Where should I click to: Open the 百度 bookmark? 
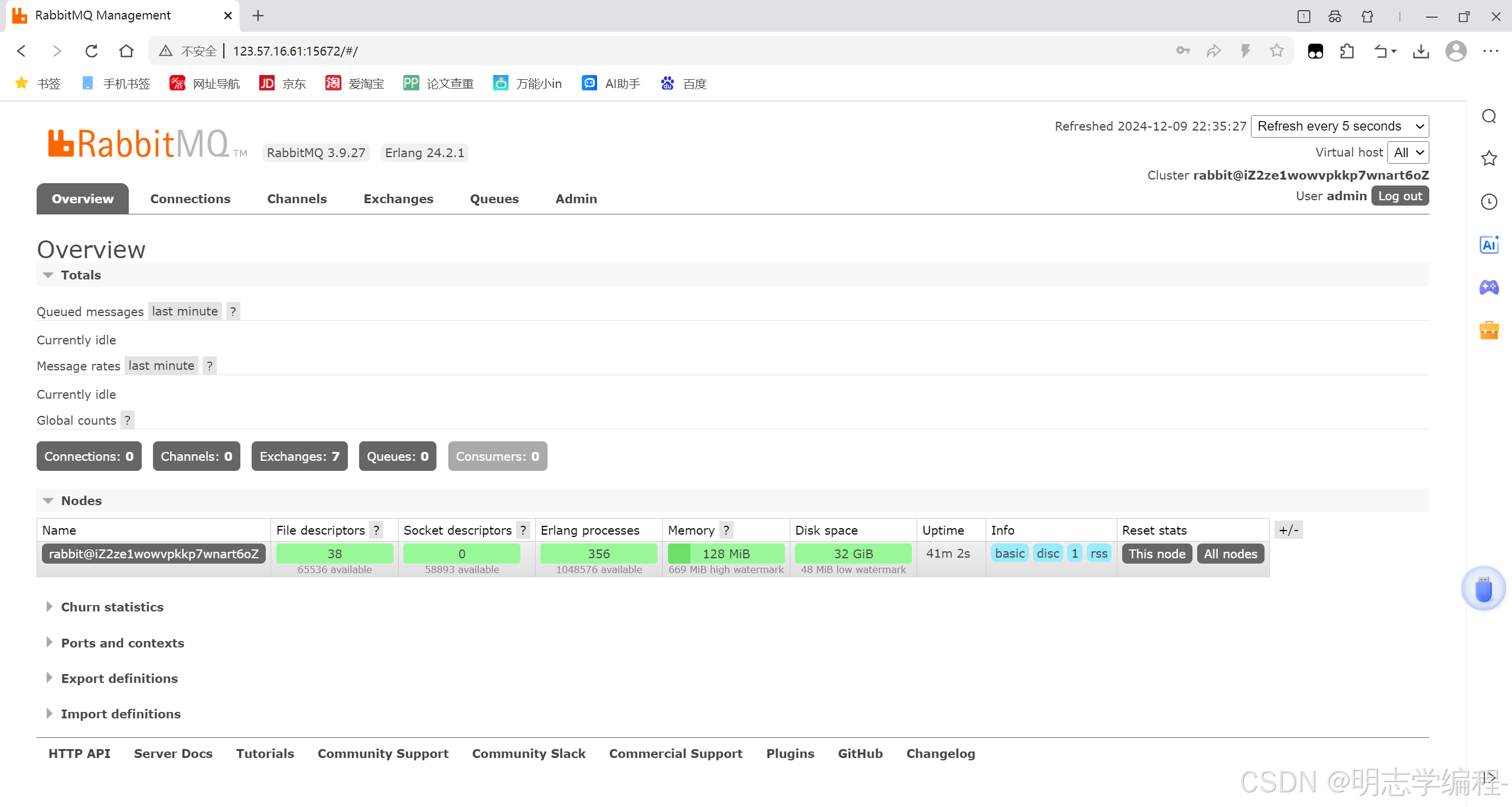tap(684, 83)
